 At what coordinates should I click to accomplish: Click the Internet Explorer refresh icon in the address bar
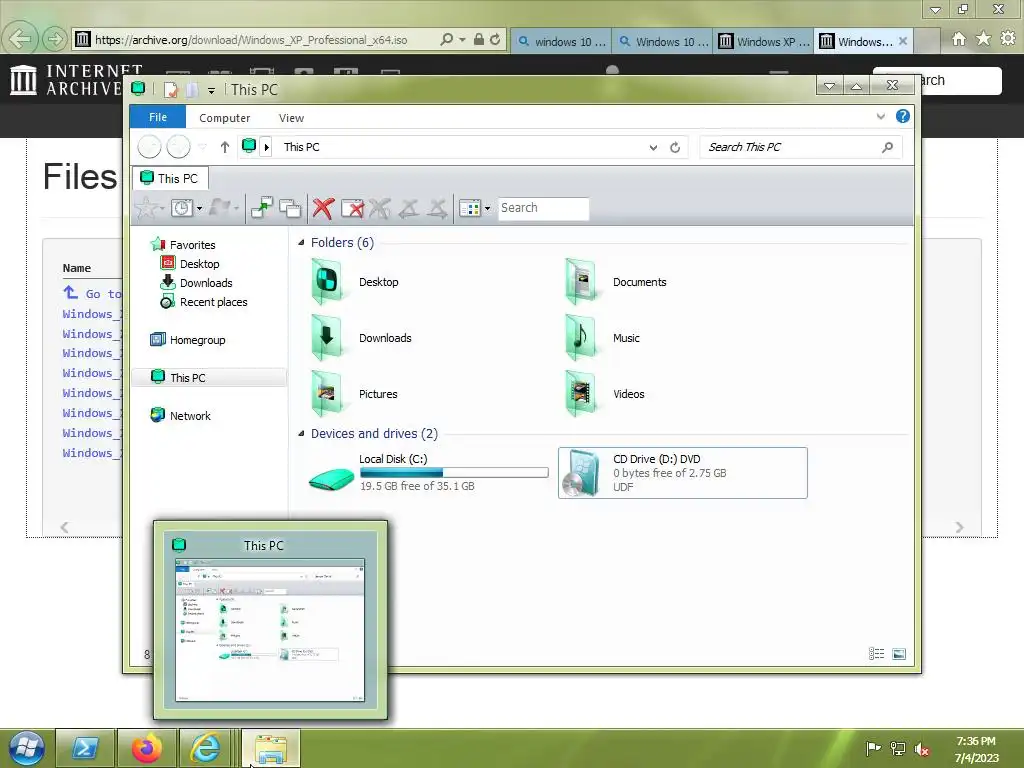[x=495, y=40]
